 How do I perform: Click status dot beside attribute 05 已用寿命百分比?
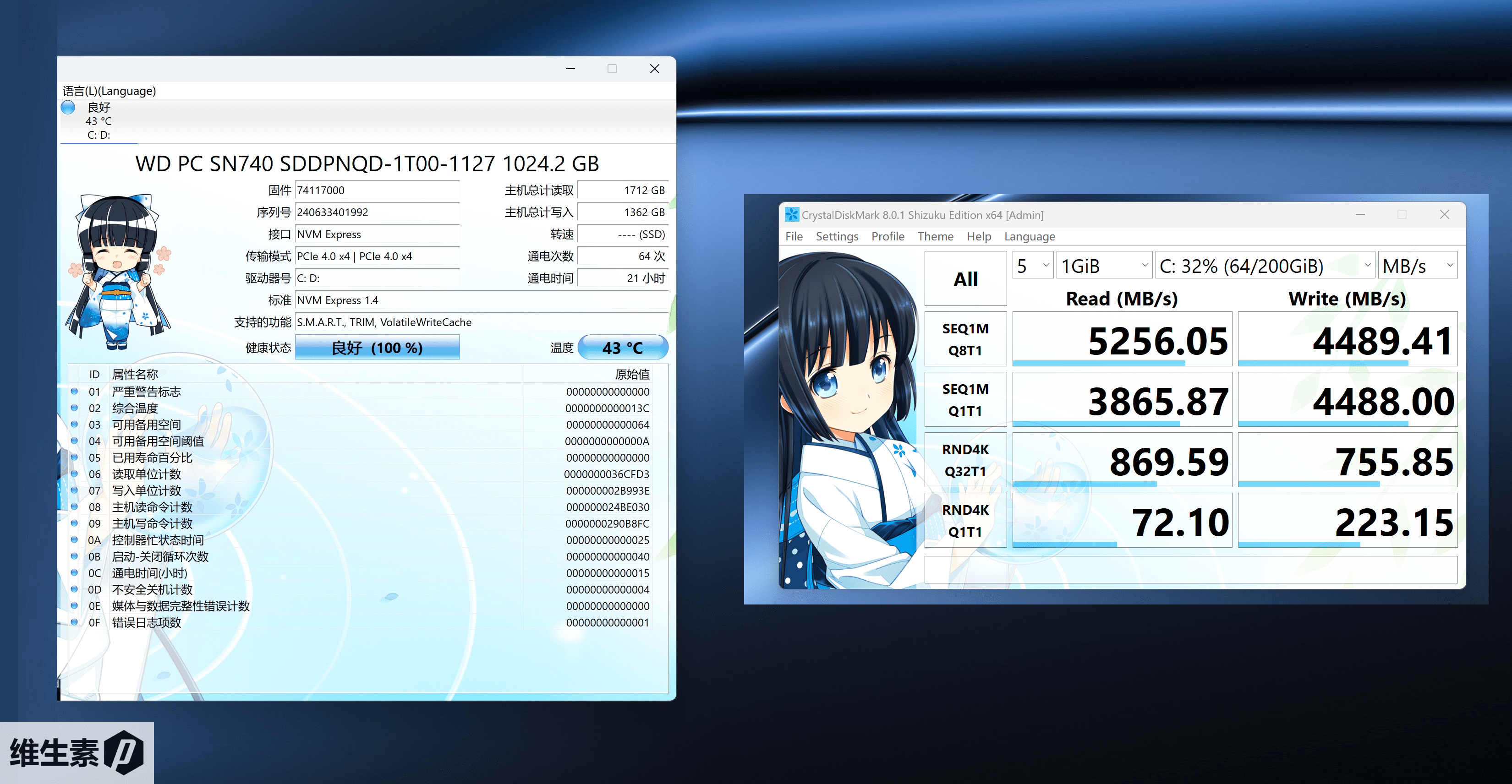[75, 457]
